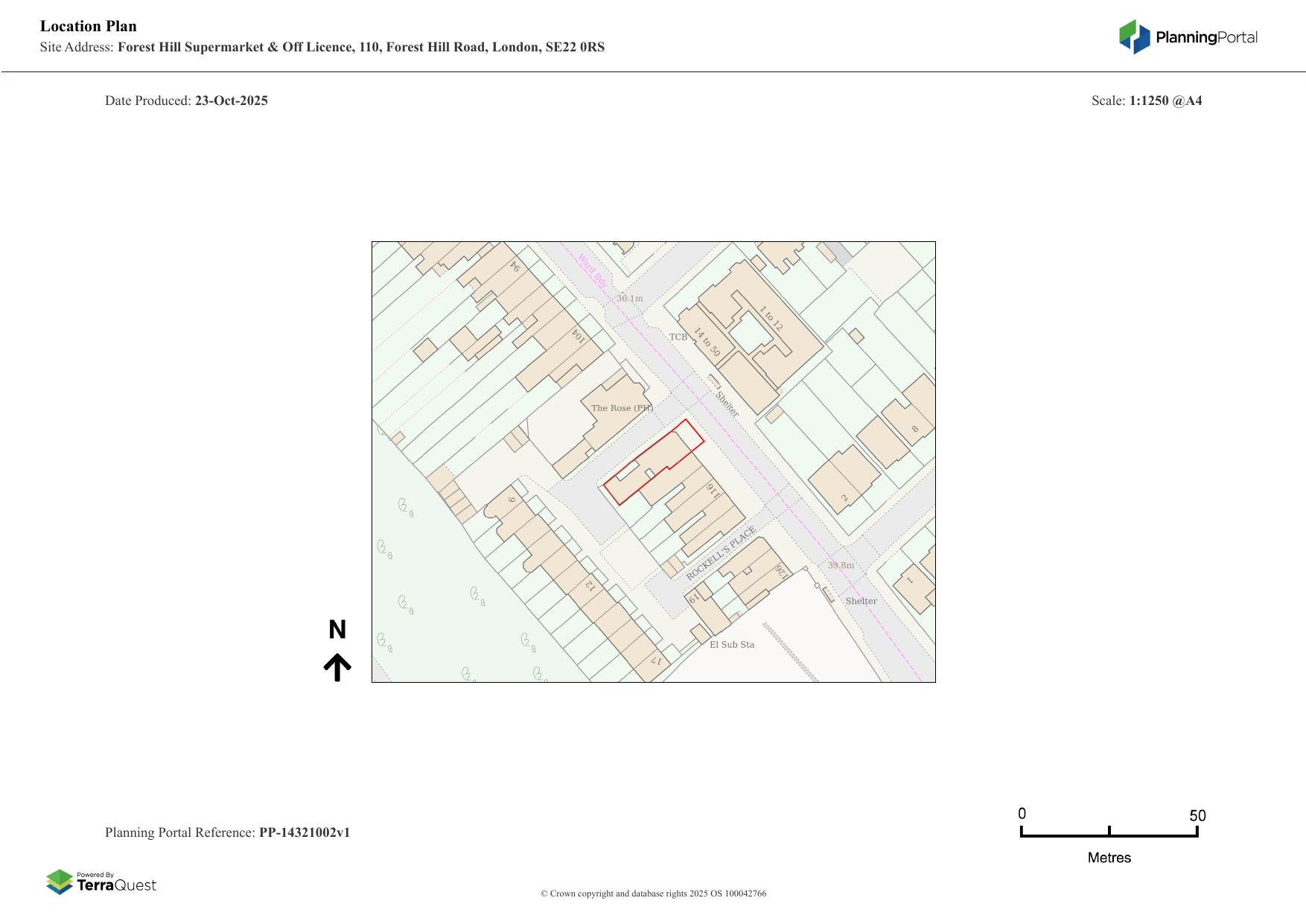Click the 39.8m spot height label
1306x924 pixels.
click(x=841, y=565)
